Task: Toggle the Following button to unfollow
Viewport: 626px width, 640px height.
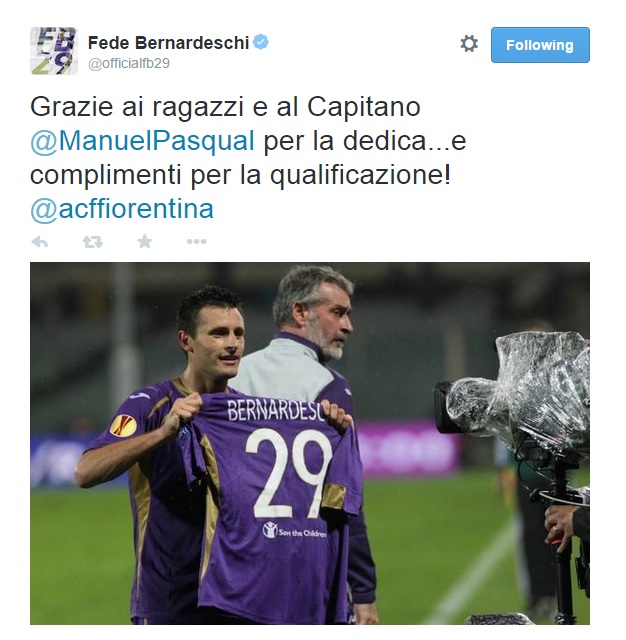Action: click(x=540, y=45)
